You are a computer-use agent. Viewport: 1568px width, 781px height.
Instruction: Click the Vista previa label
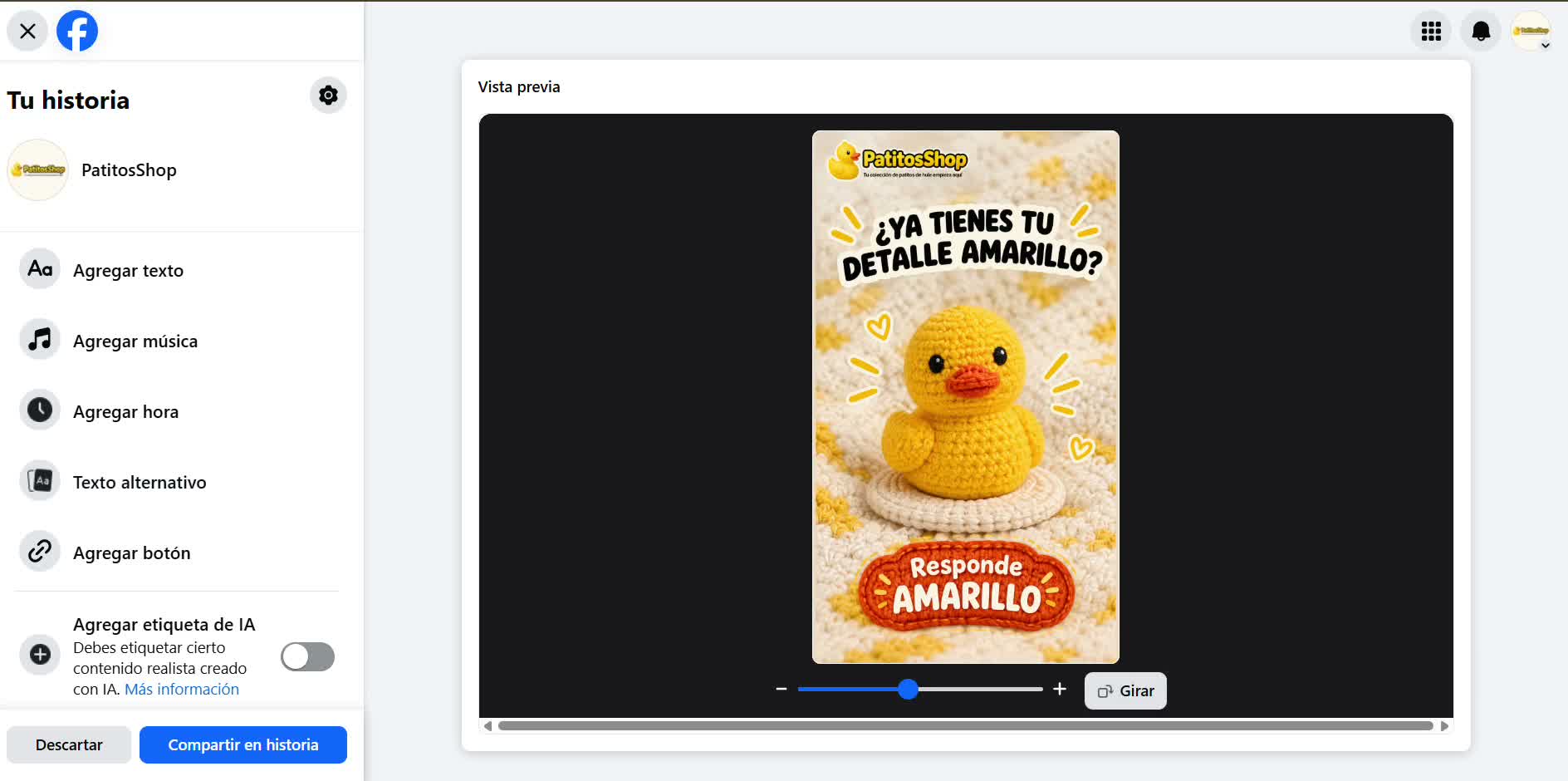coord(519,87)
